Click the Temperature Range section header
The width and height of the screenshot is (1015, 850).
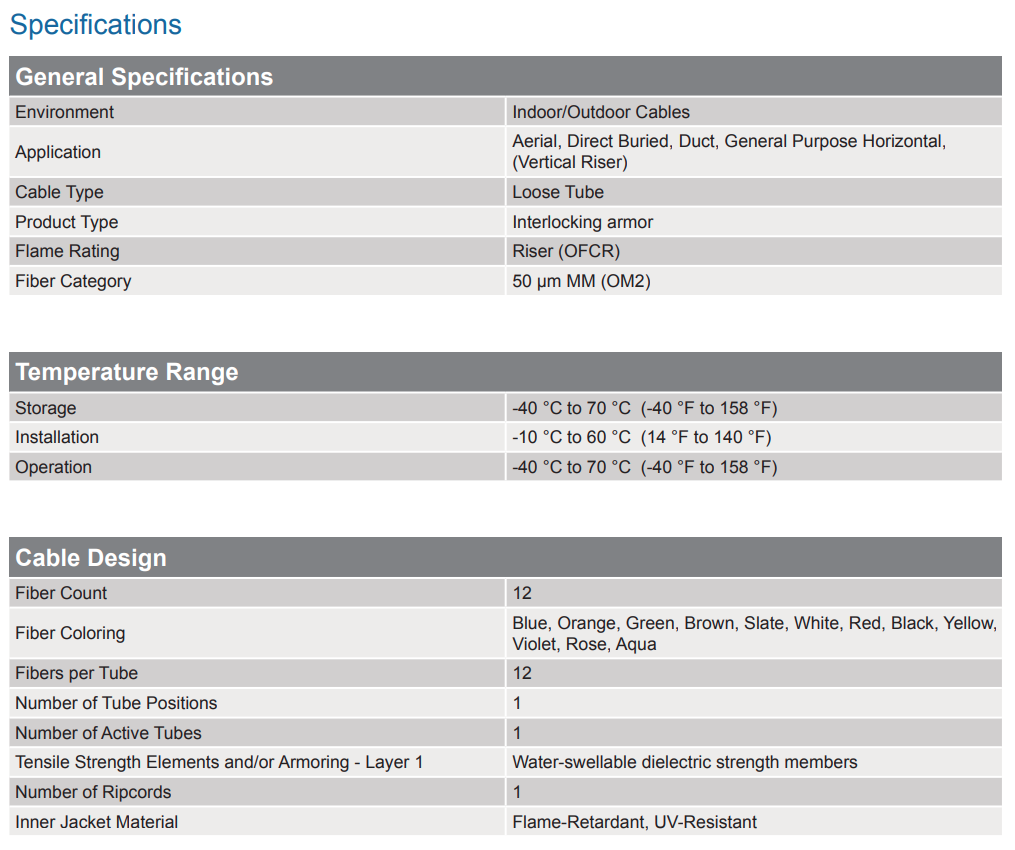pyautogui.click(x=127, y=372)
